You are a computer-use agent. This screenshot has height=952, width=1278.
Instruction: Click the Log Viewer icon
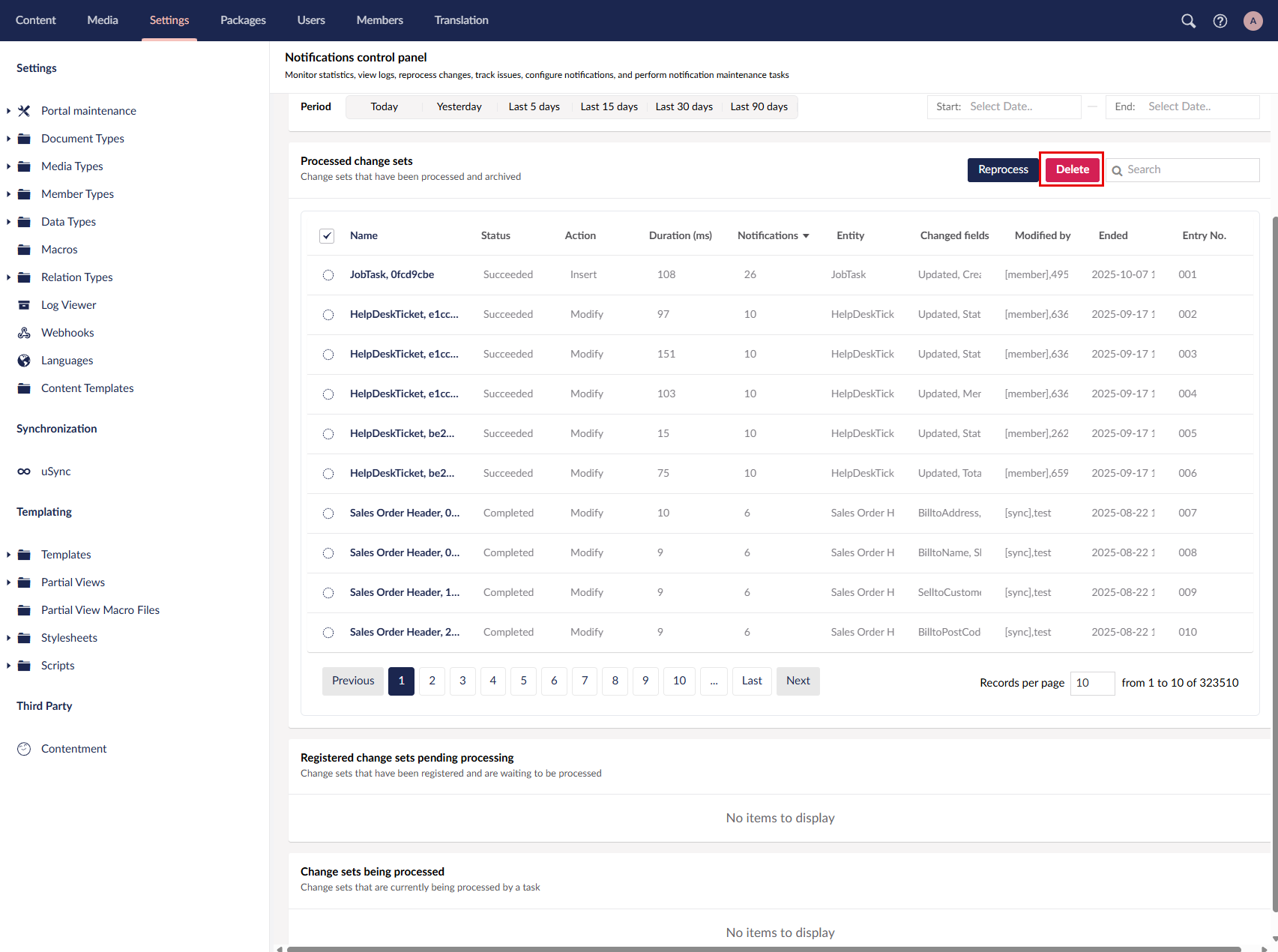point(24,305)
